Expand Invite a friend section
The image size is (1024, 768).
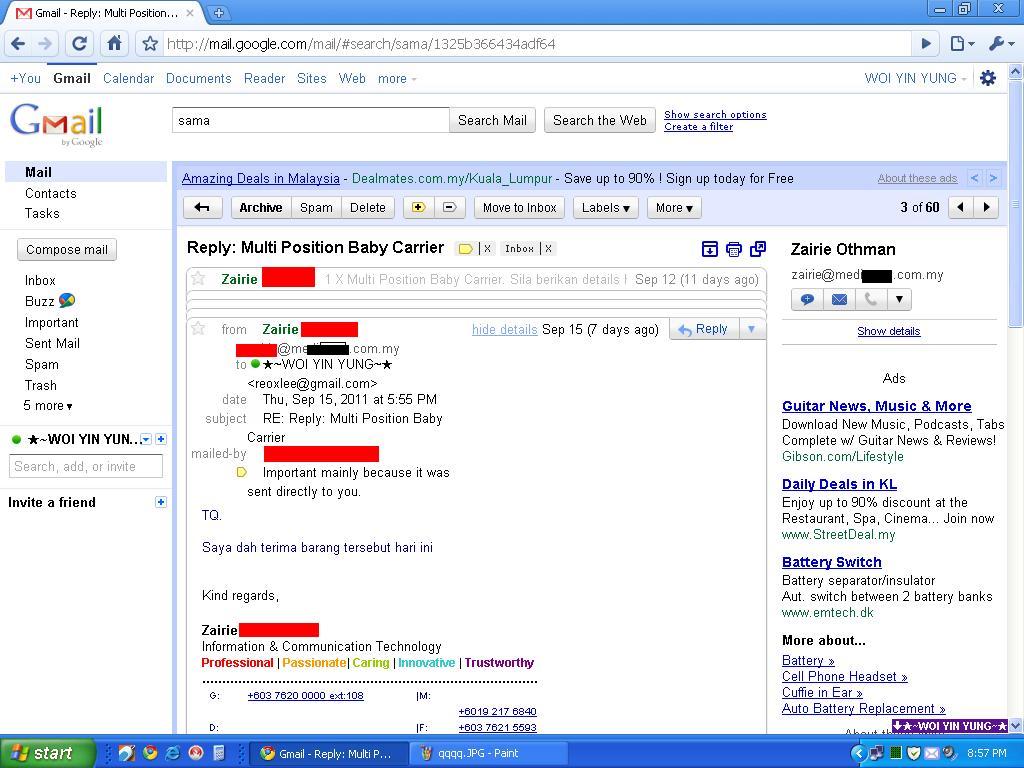pyautogui.click(x=161, y=502)
